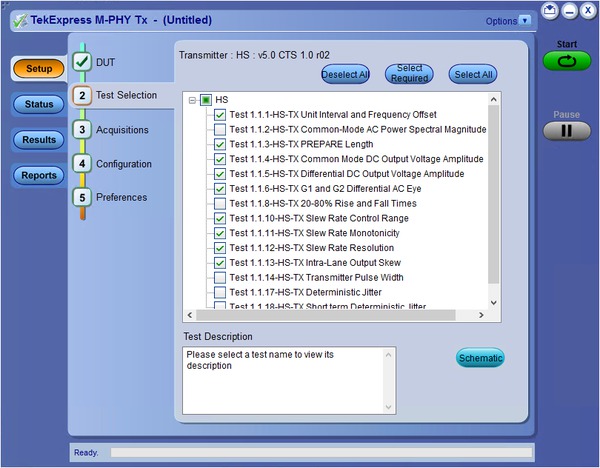Viewport: 600px width, 468px height.
Task: Uncheck Test 1.1.5 Differential DC Output Voltage
Action: (220, 174)
